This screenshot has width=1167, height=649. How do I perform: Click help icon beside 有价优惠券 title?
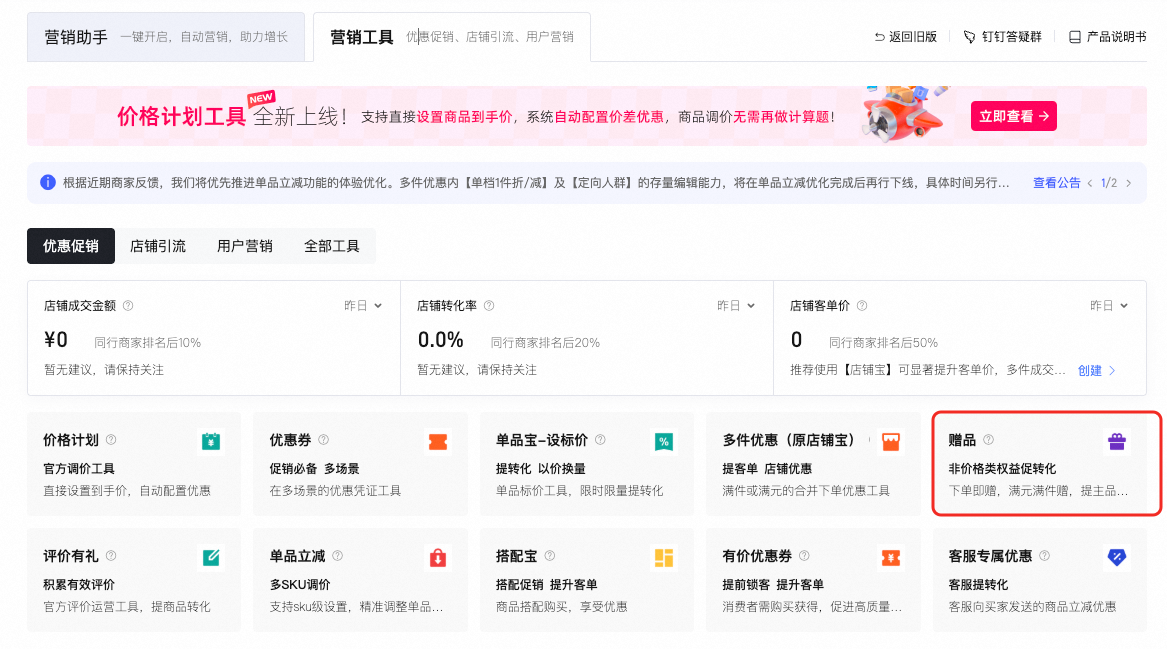[x=805, y=555]
